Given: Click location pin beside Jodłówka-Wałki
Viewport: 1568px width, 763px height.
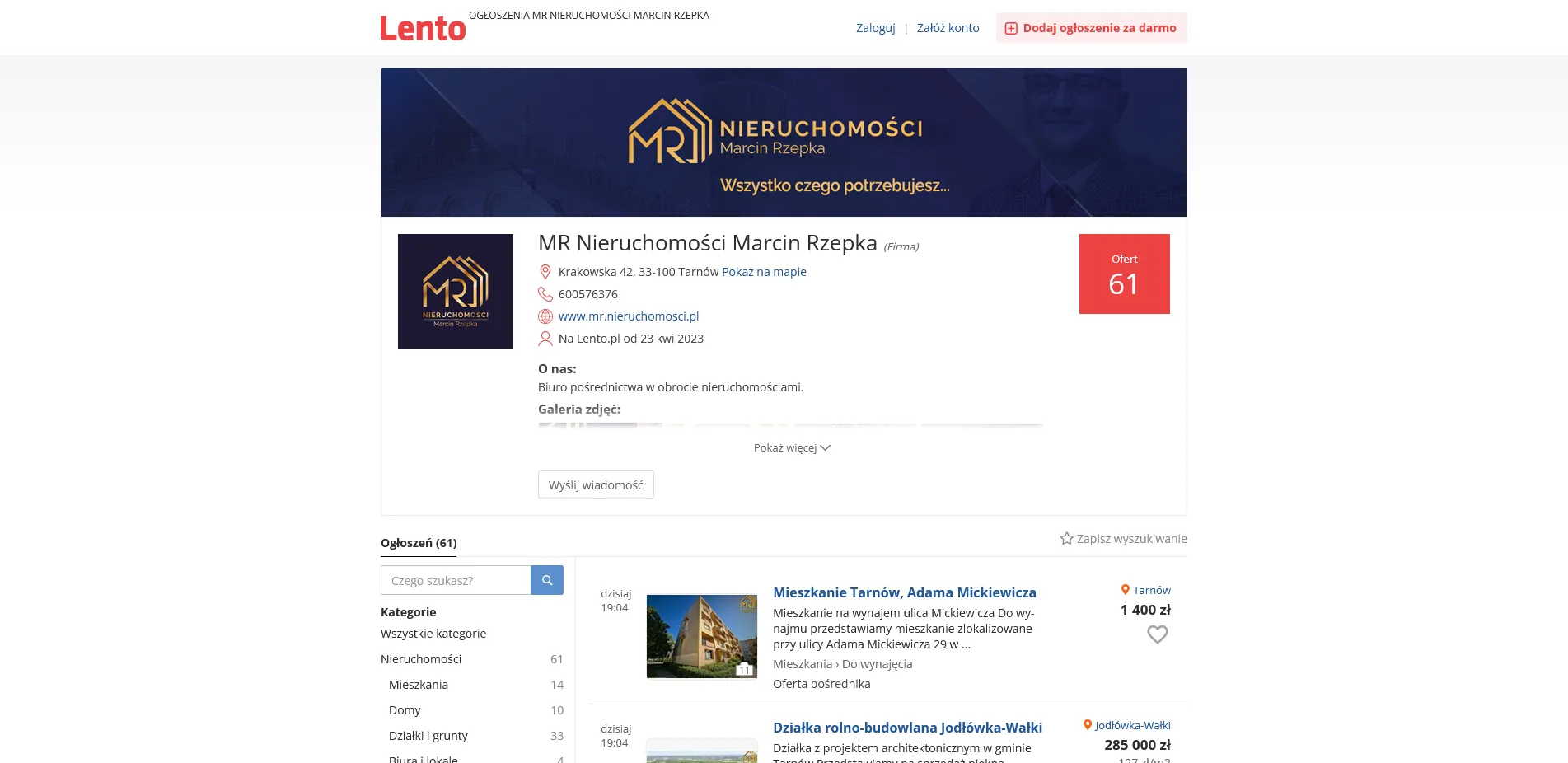Looking at the screenshot, I should (1087, 725).
